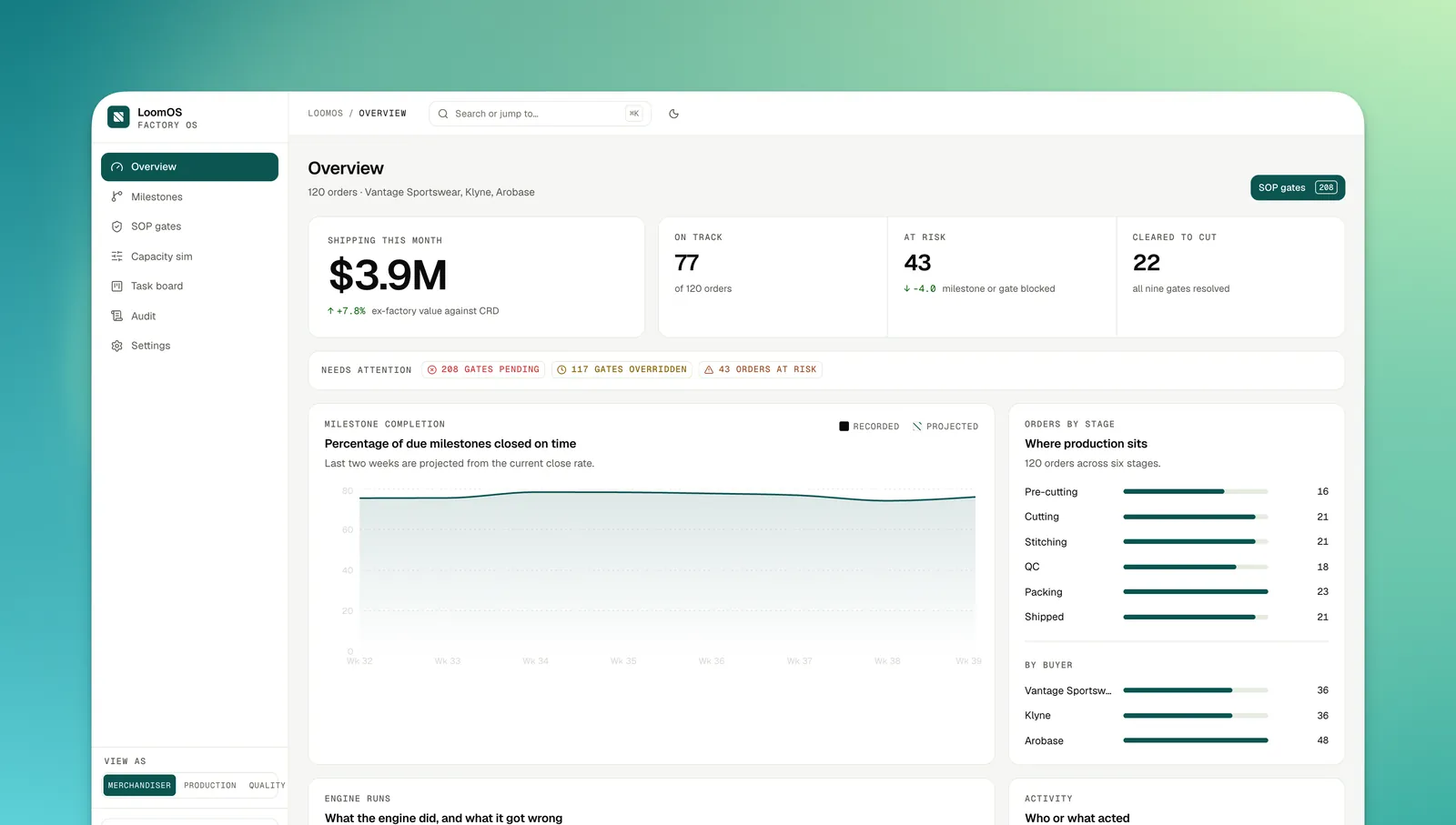Switch view to Quality

click(x=265, y=786)
